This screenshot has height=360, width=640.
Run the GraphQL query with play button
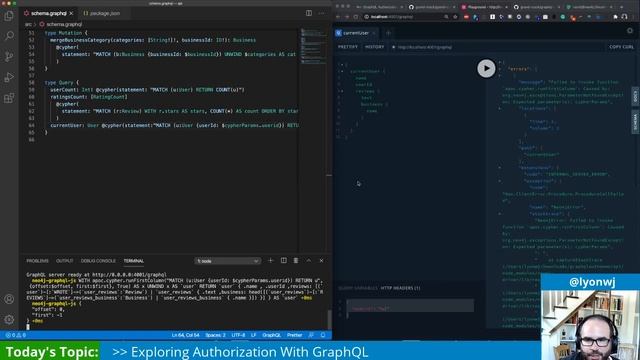tap(486, 68)
